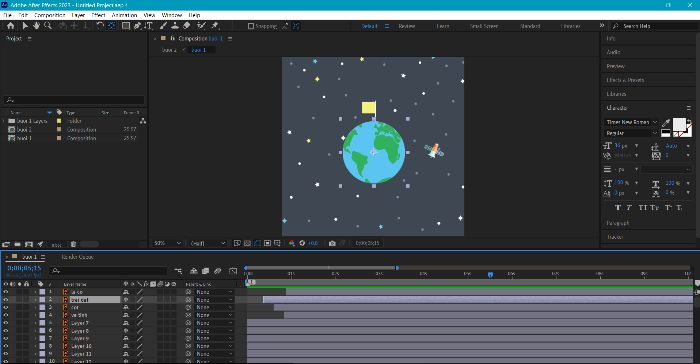Select the Rotation tool

point(100,26)
